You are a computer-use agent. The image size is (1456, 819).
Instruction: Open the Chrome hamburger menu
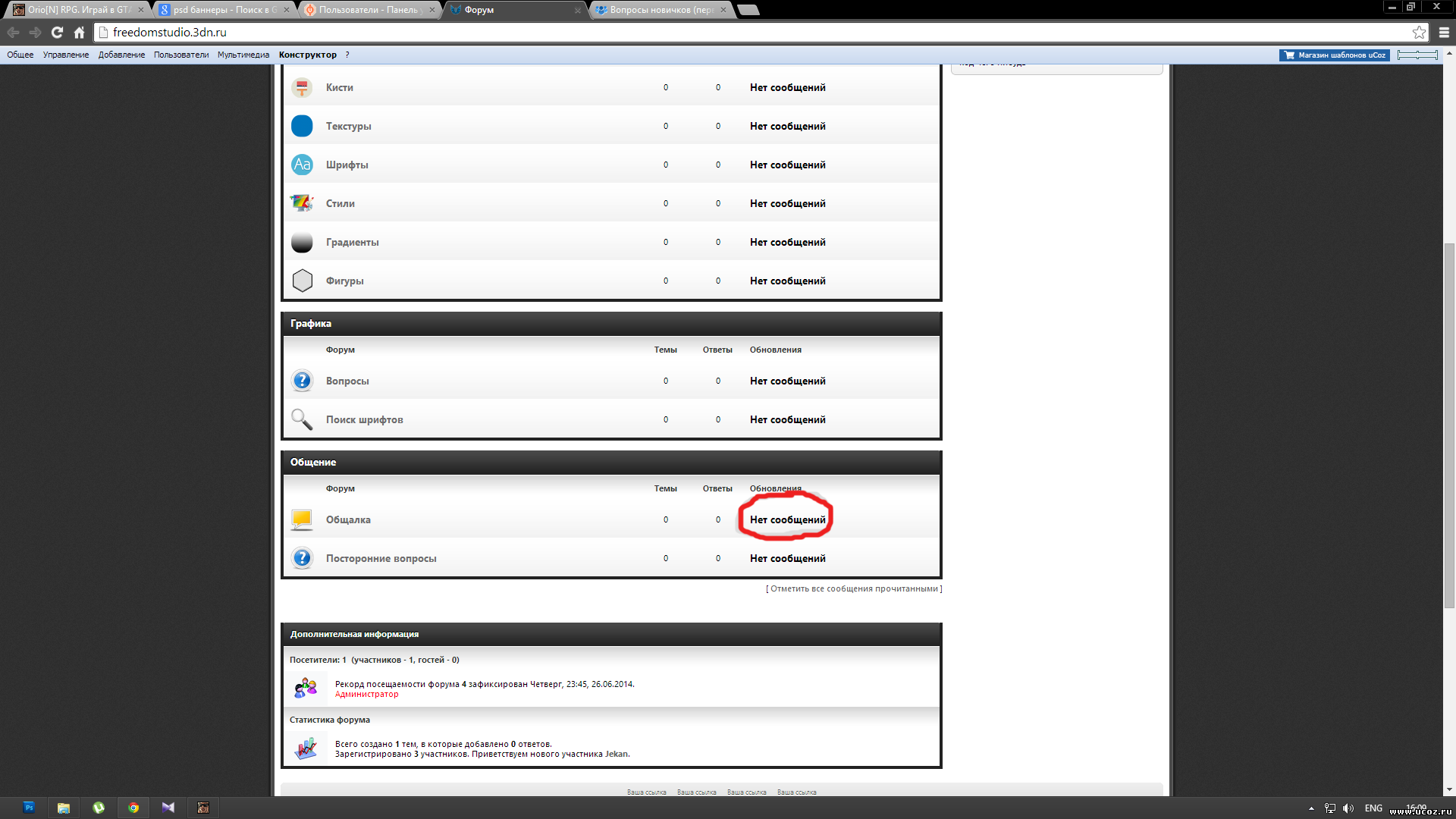pos(1444,33)
